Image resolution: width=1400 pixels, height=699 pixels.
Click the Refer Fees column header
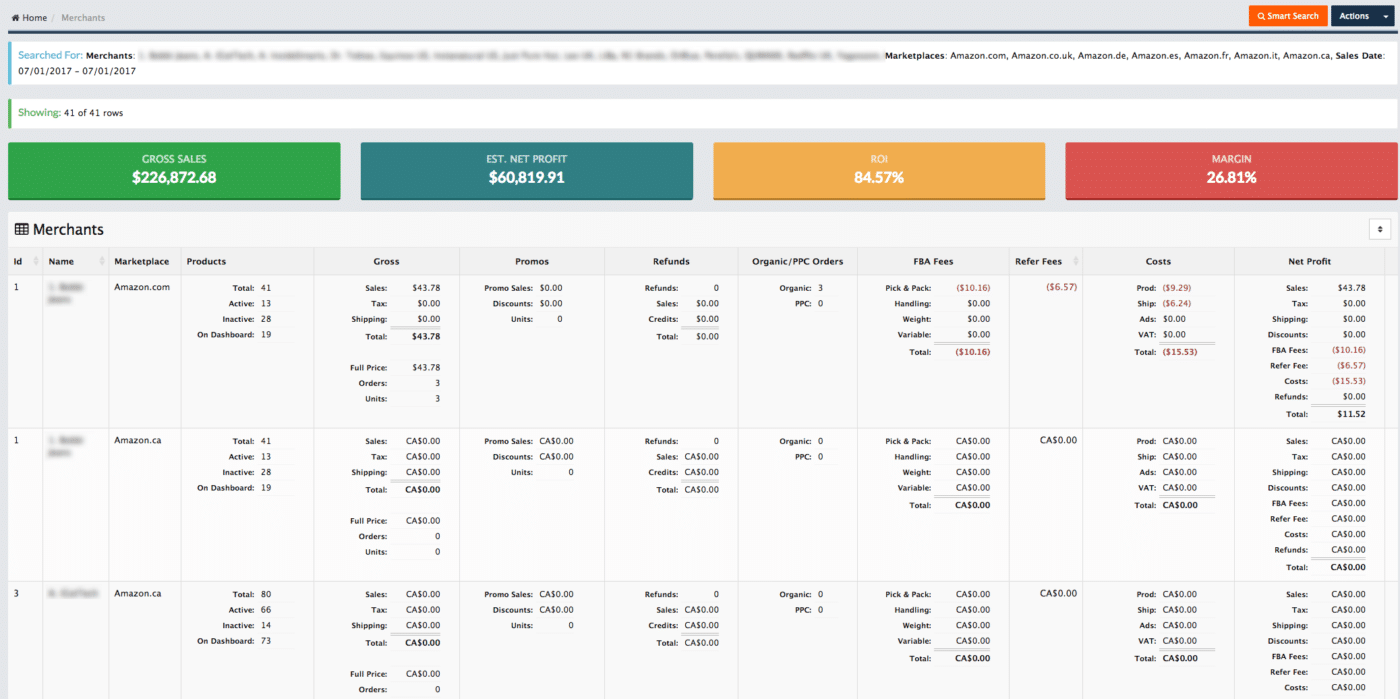pos(1038,261)
